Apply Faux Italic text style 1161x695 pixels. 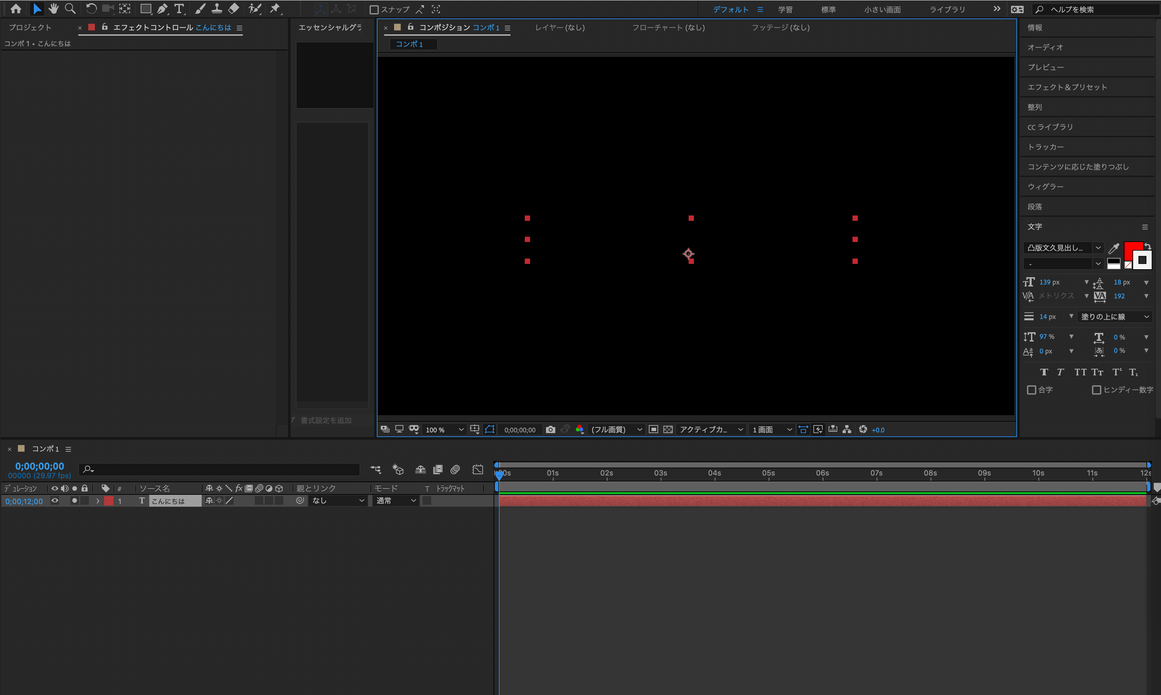(x=1060, y=372)
